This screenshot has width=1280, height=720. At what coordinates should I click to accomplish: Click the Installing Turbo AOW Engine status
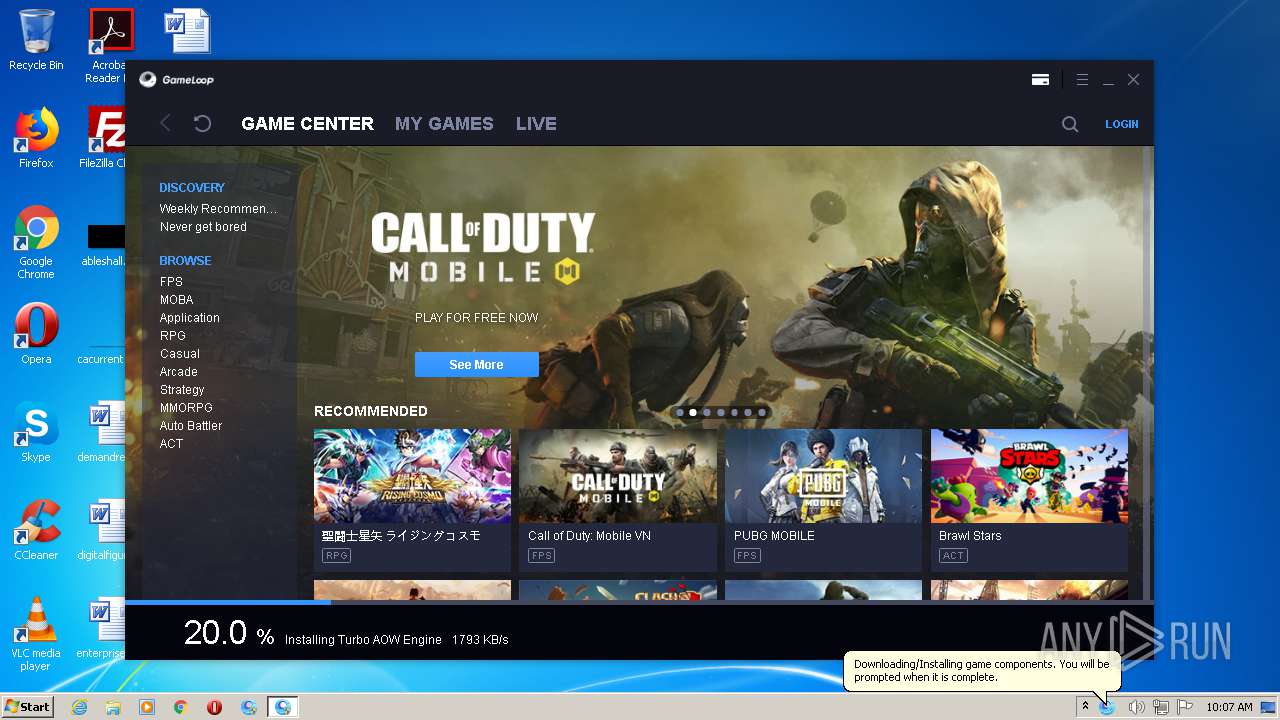tap(363, 640)
